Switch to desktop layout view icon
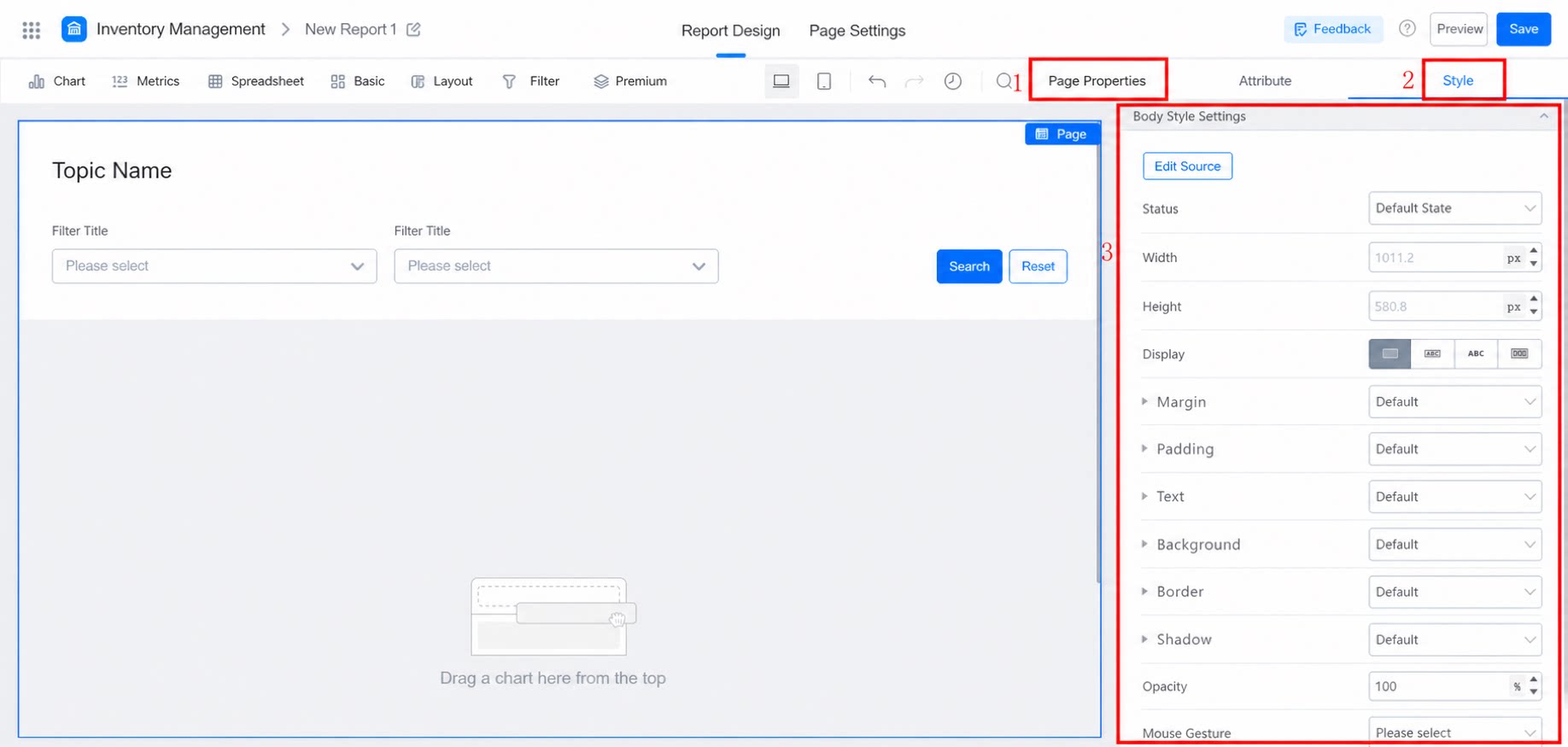This screenshot has height=747, width=1568. pos(781,81)
